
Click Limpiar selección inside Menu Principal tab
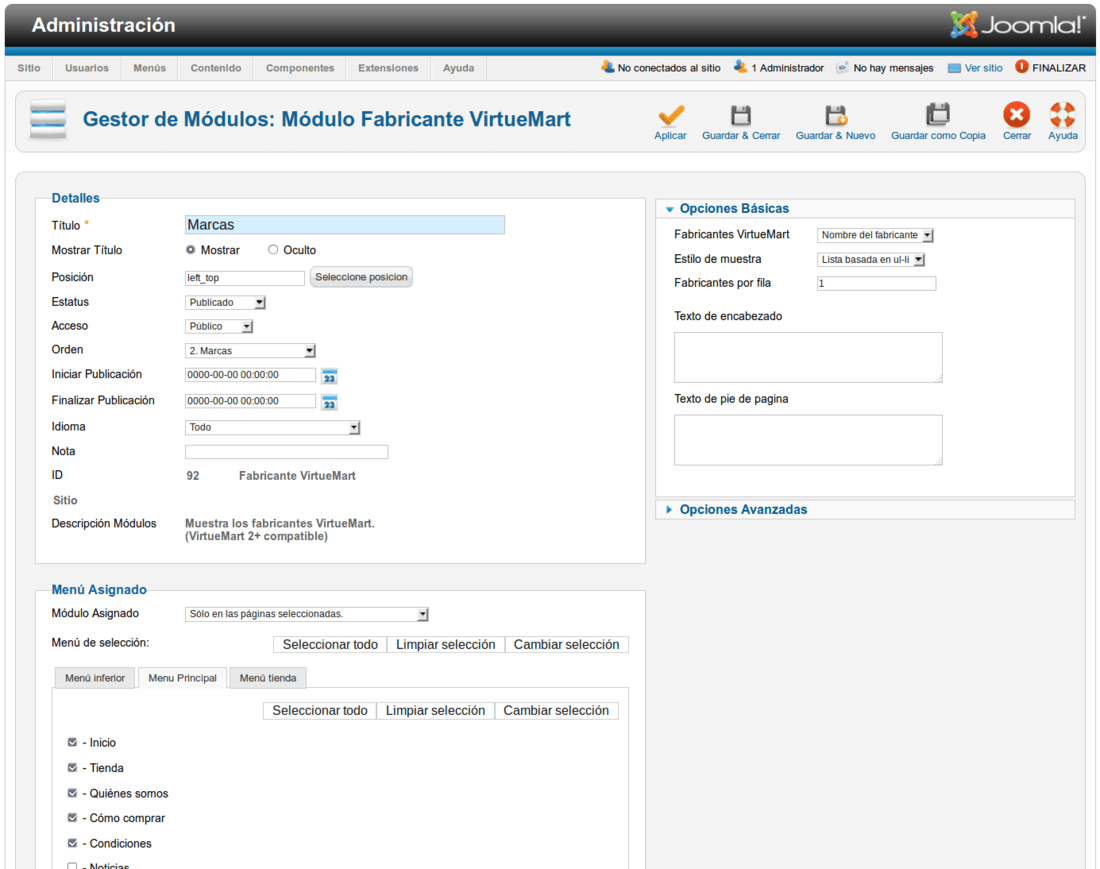click(436, 710)
